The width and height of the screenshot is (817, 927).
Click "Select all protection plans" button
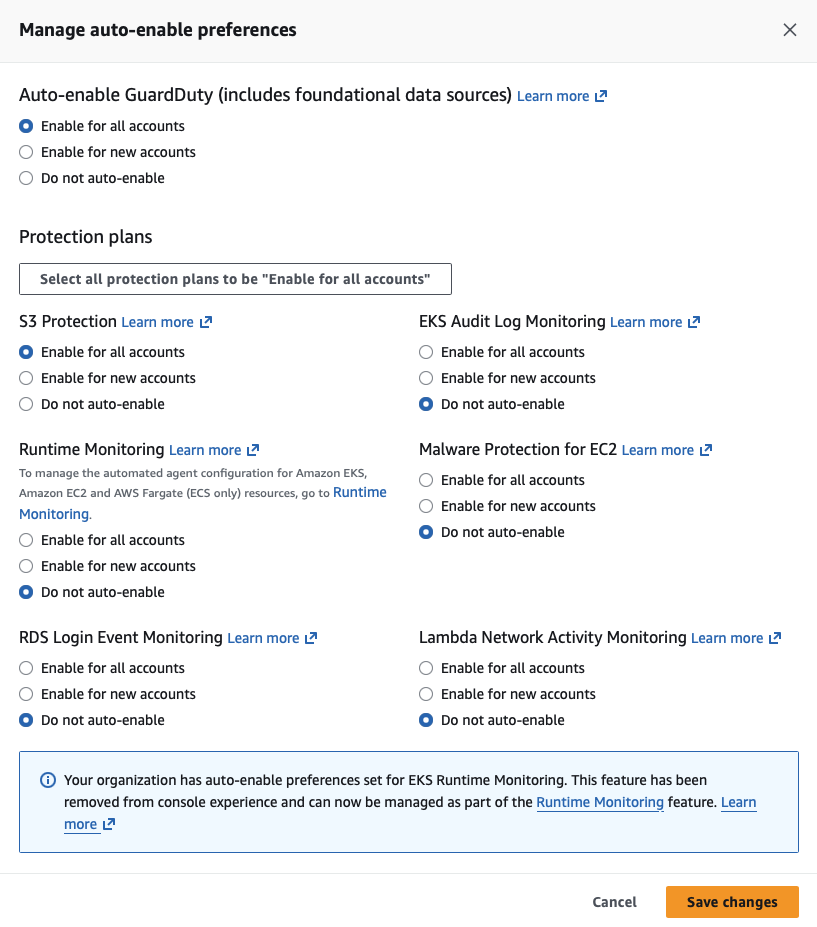235,279
